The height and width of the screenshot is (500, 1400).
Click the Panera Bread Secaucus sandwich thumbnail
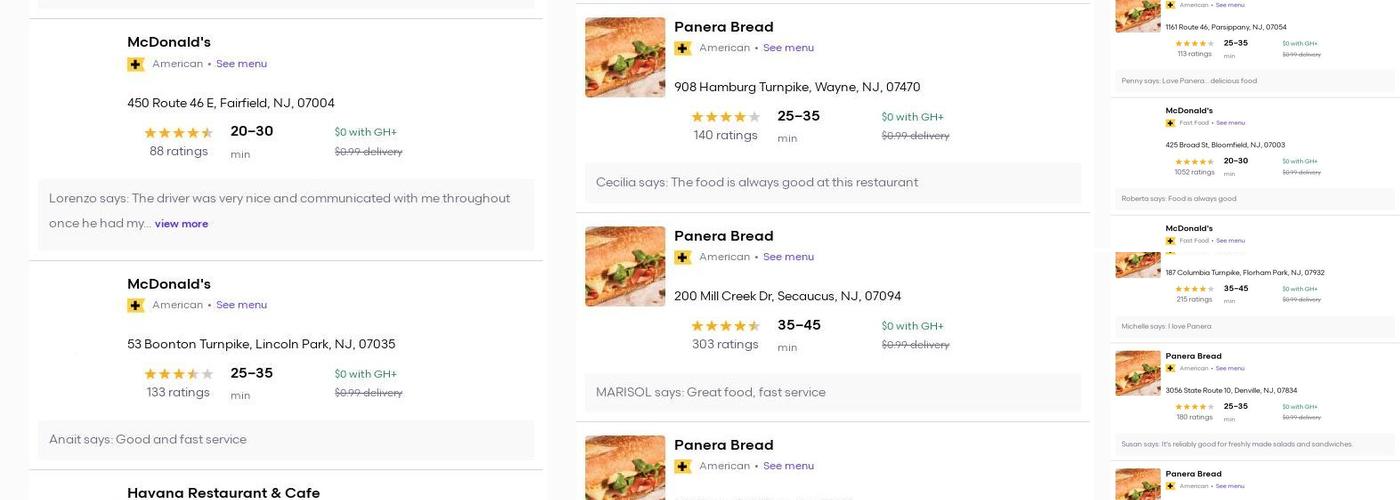pos(625,266)
